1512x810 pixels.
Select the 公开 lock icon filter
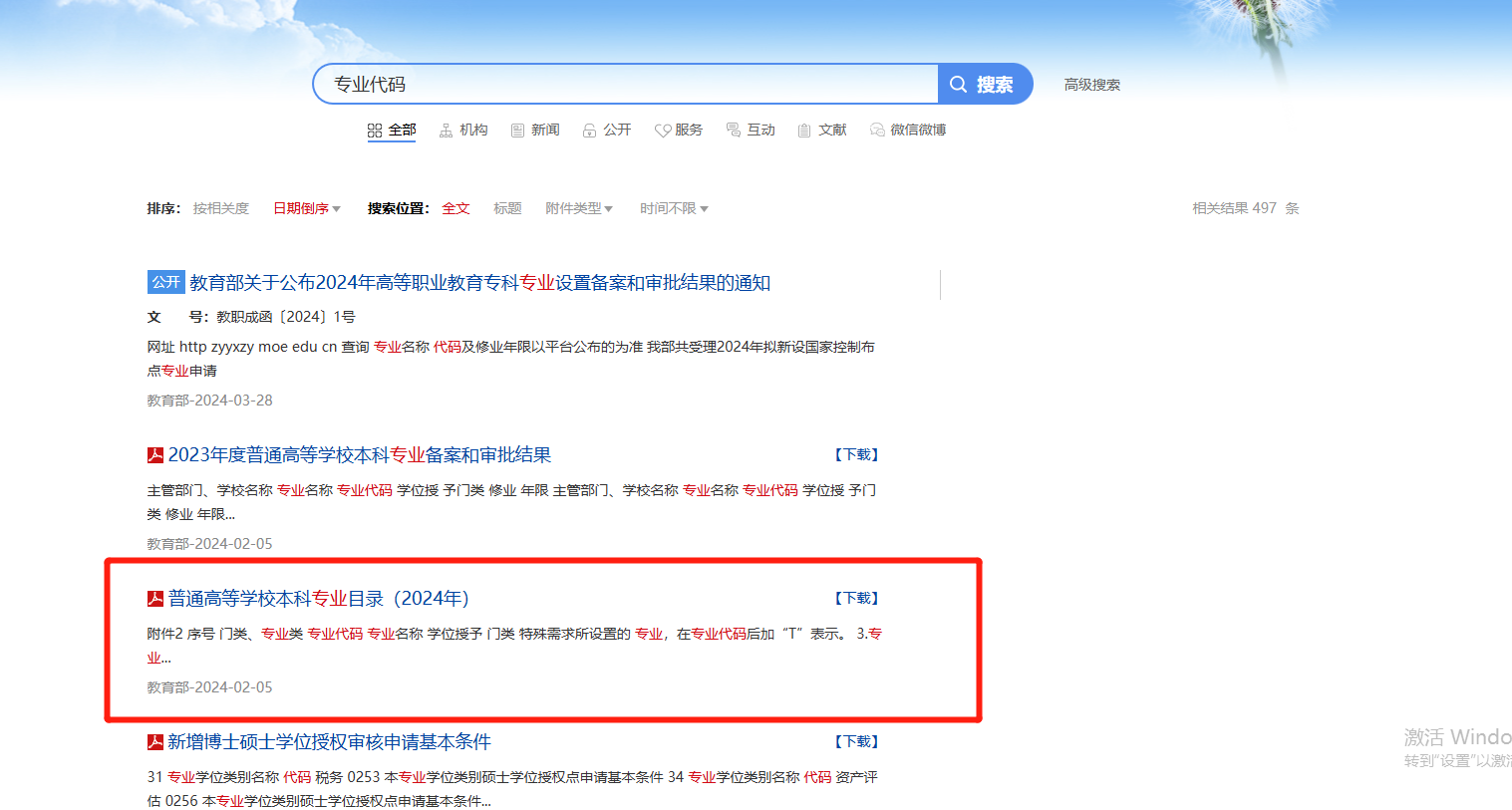click(607, 131)
